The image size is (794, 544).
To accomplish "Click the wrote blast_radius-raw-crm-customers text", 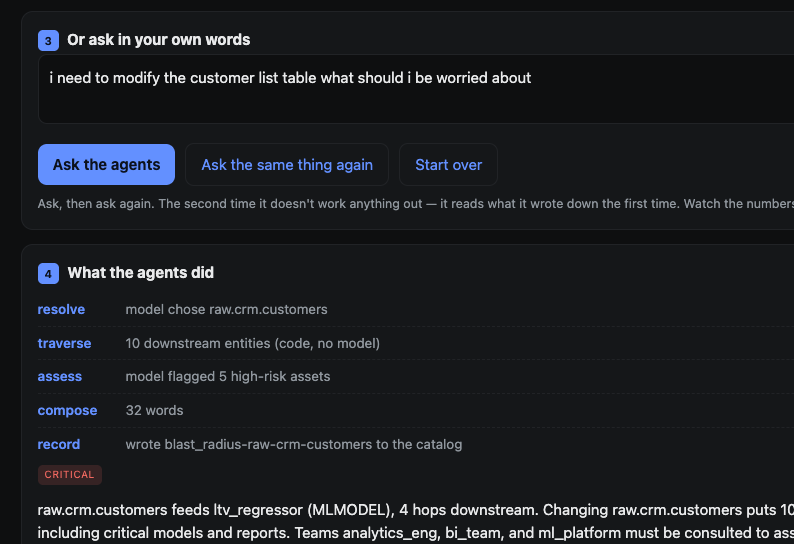I will pos(294,444).
